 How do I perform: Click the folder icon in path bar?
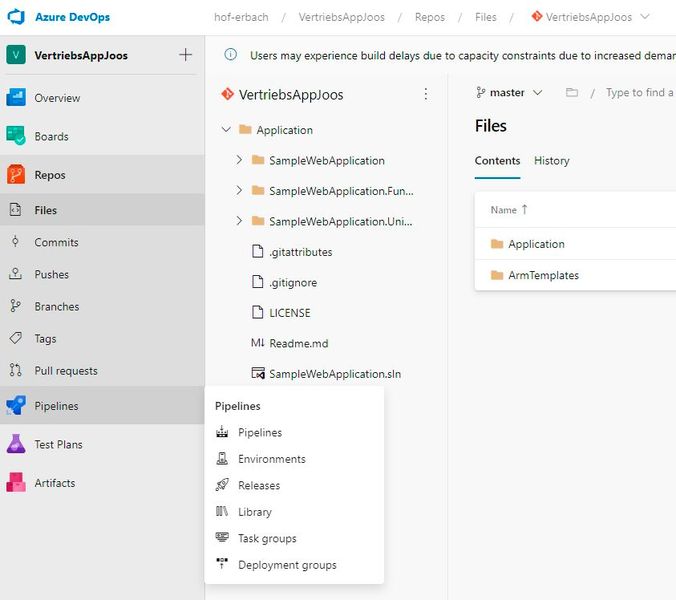click(x=572, y=92)
